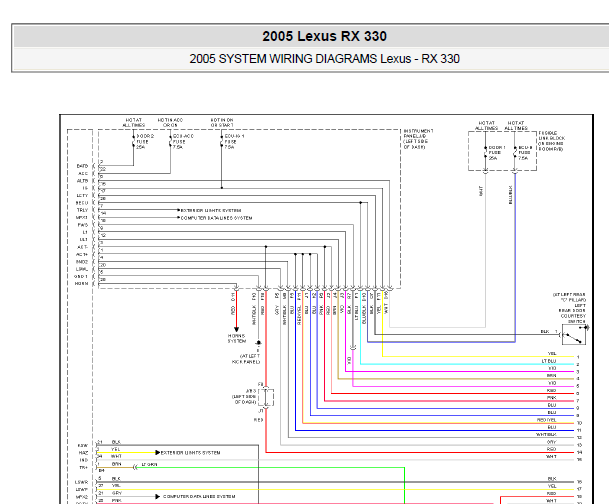Screen dimensions: 609x504
Task: Open COMPUTER DATA LINES SYSTEM reference beside MPX1
Action: point(216,218)
